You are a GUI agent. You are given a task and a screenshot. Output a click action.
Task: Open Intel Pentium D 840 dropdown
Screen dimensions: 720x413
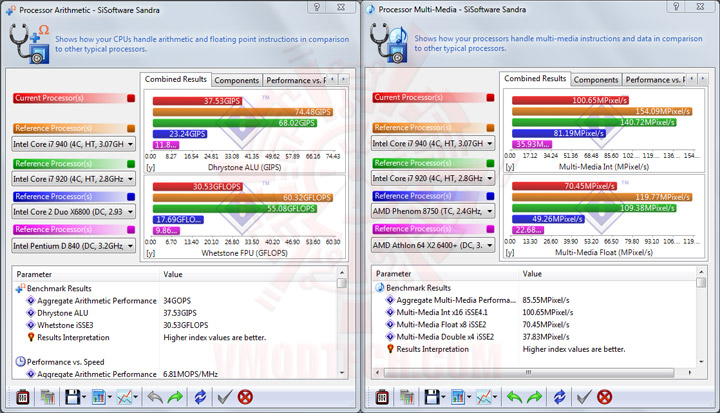pyautogui.click(x=73, y=246)
